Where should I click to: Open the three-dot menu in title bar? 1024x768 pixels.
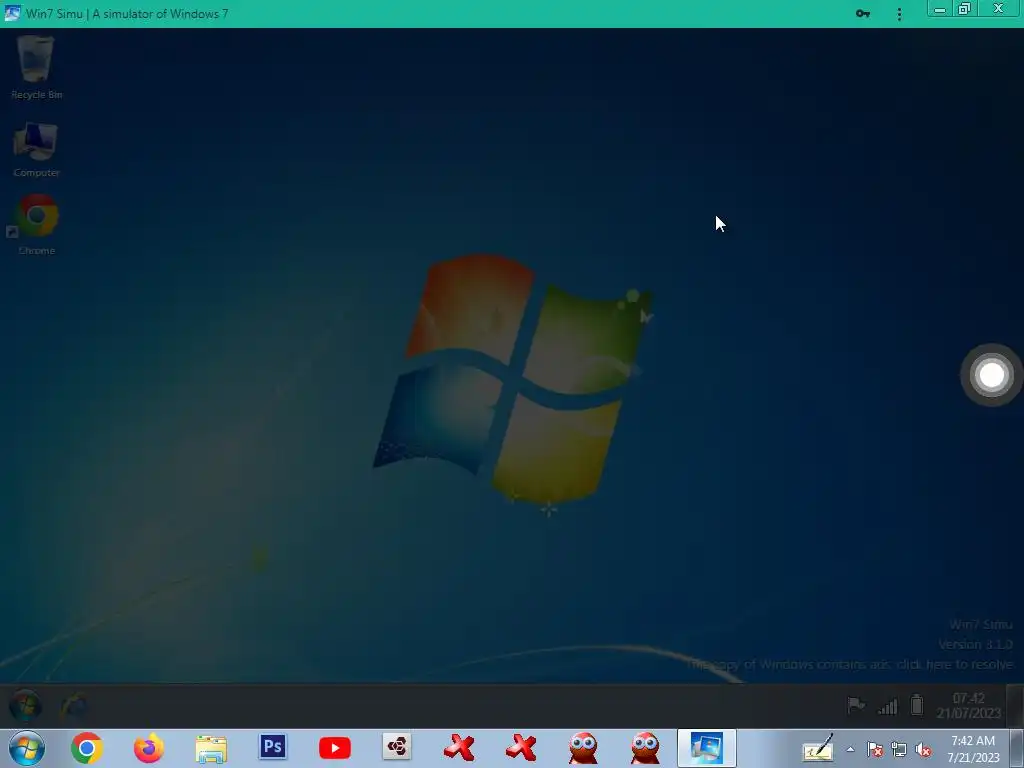pyautogui.click(x=899, y=14)
